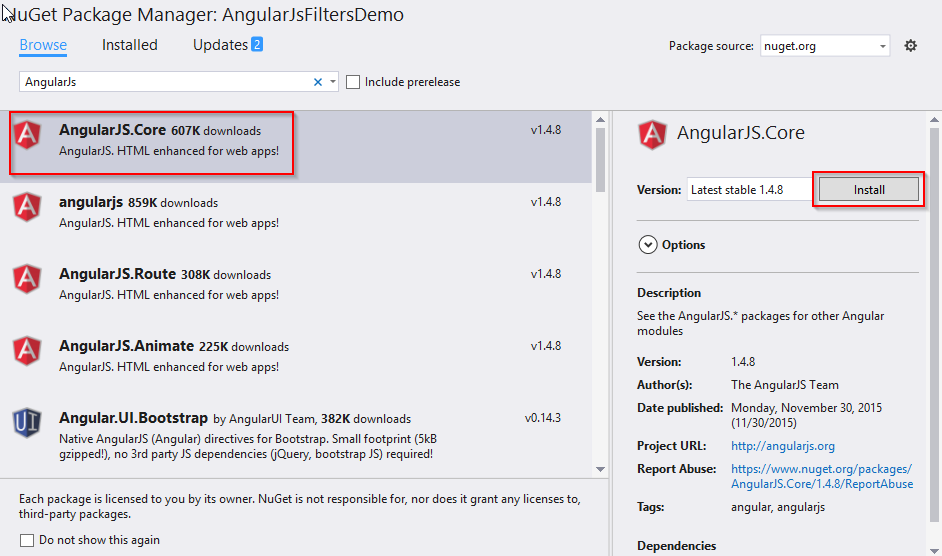This screenshot has height=556, width=942.
Task: Install the AngularJS.Core package
Action: pyautogui.click(x=869, y=189)
